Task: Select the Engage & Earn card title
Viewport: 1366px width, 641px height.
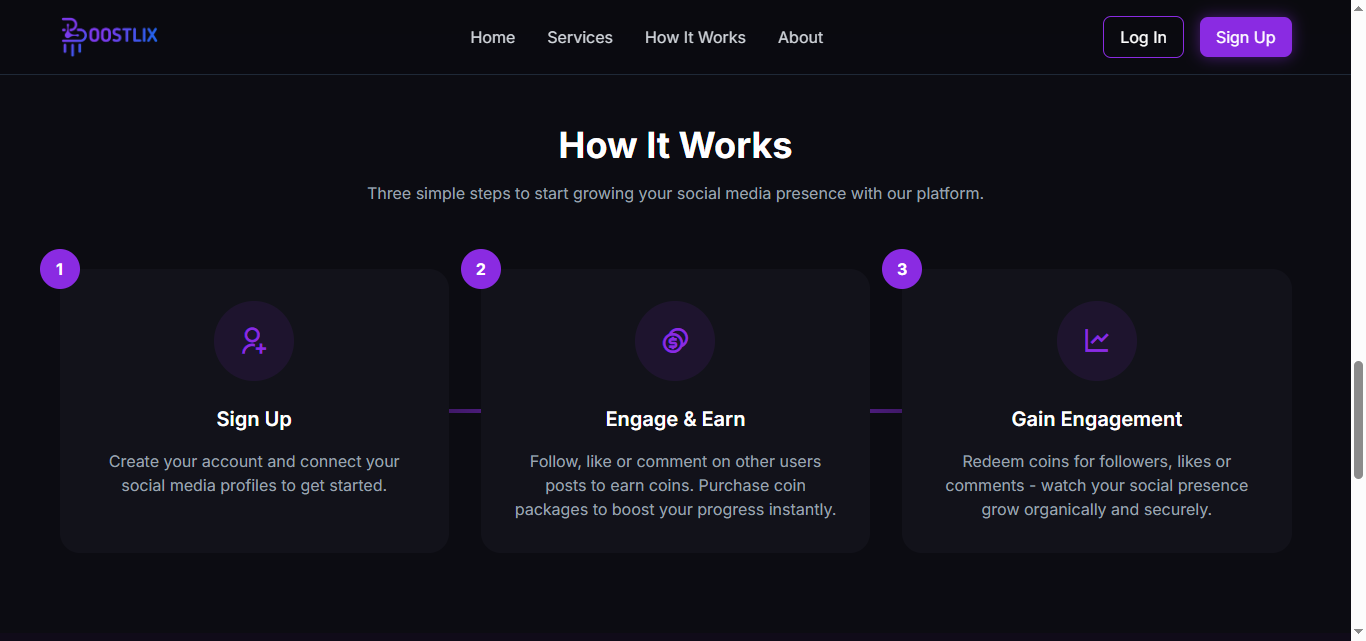Action: [x=675, y=419]
